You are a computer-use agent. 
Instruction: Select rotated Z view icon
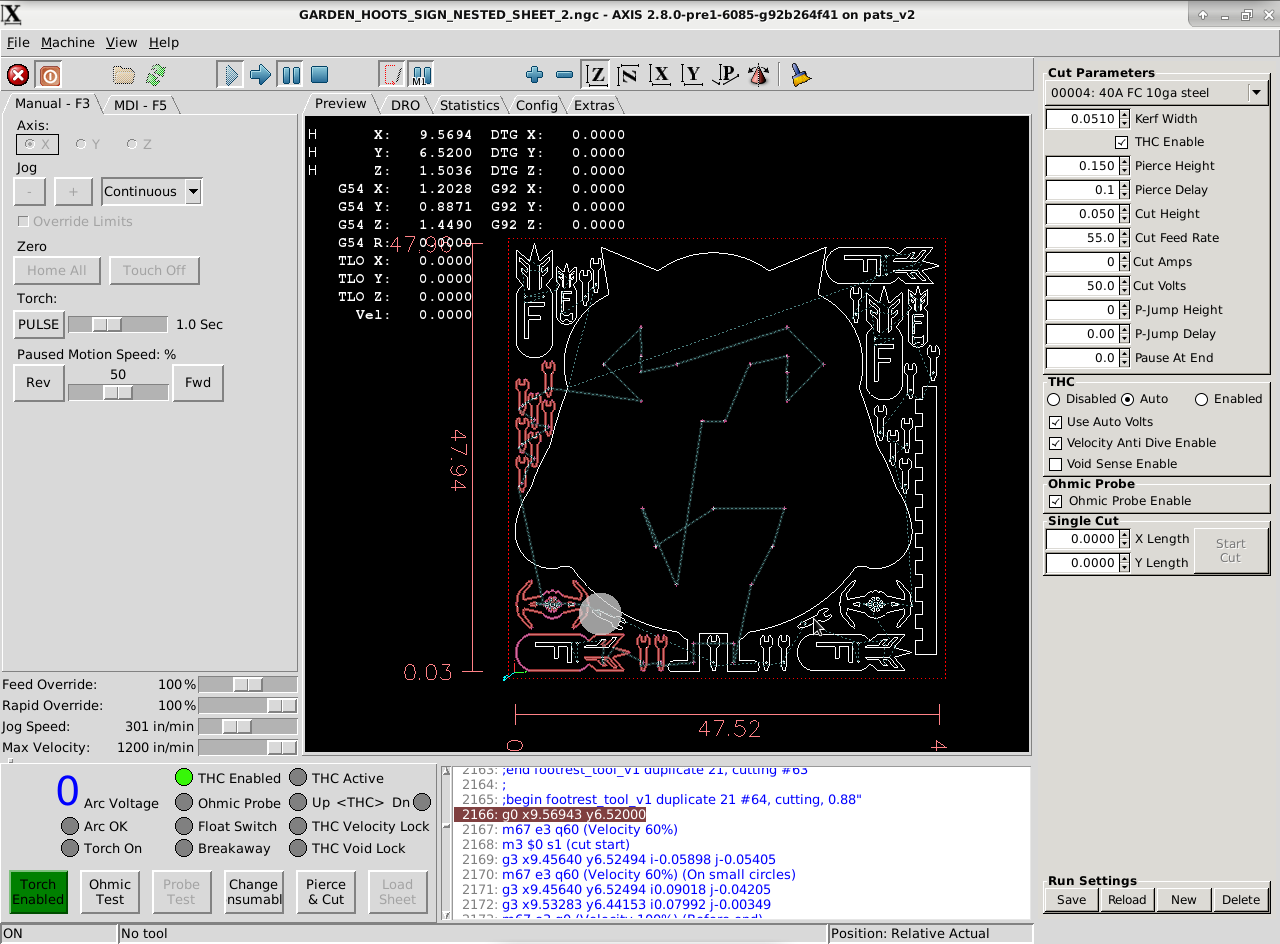629,75
